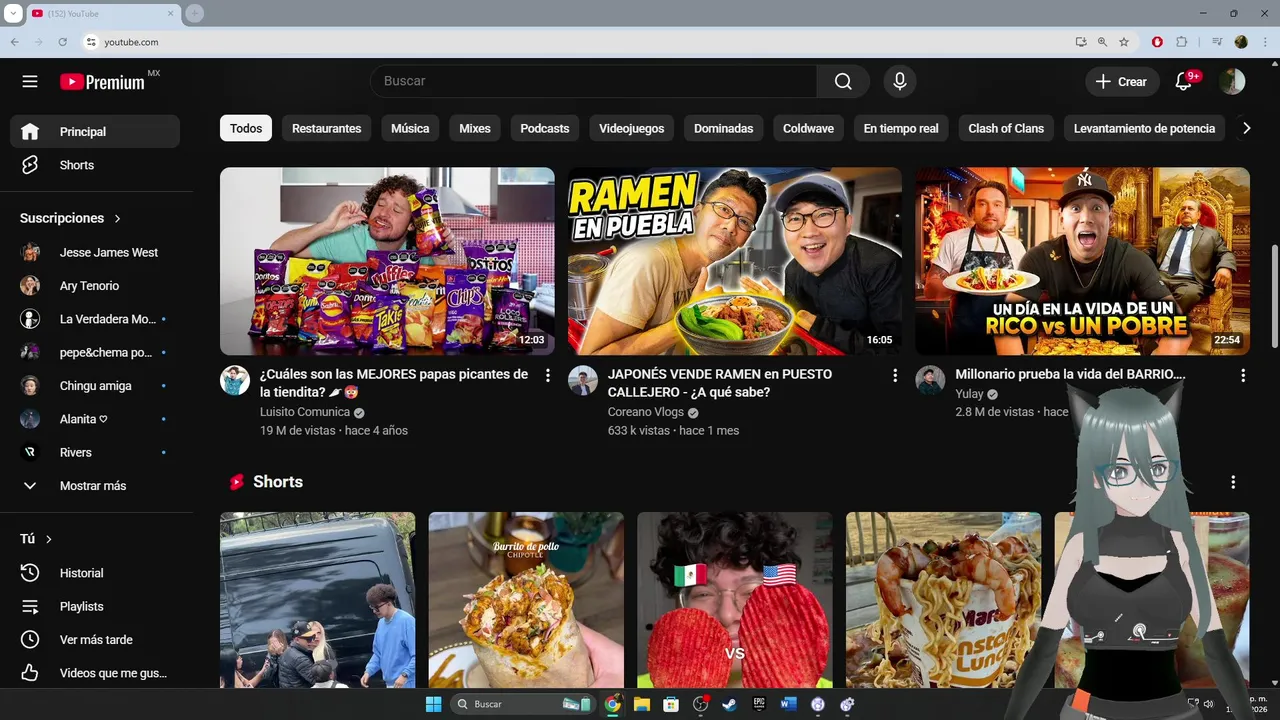The image size is (1280, 720).
Task: Select the Restaurantes filter chip
Action: [x=327, y=128]
